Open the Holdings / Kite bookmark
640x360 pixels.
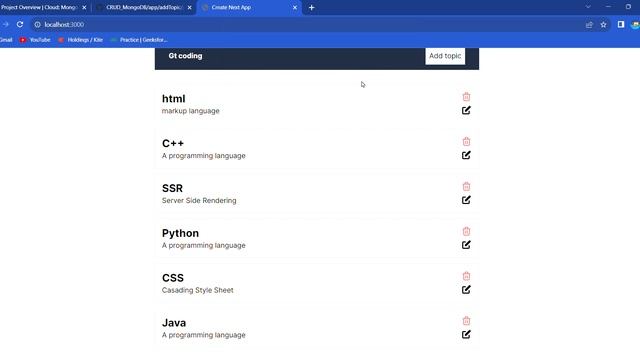click(x=80, y=40)
